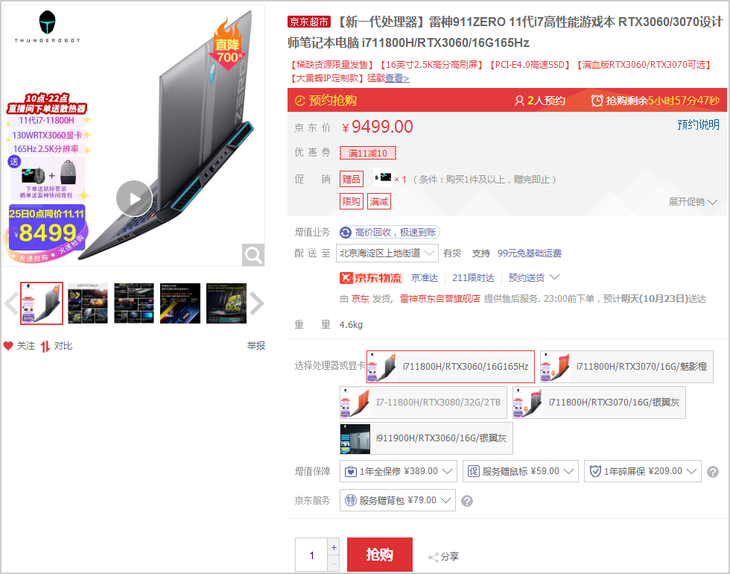This screenshot has height=574, width=730.
Task: Open the 北京海淀区上地街道 delivery address dropdown
Action: [387, 253]
